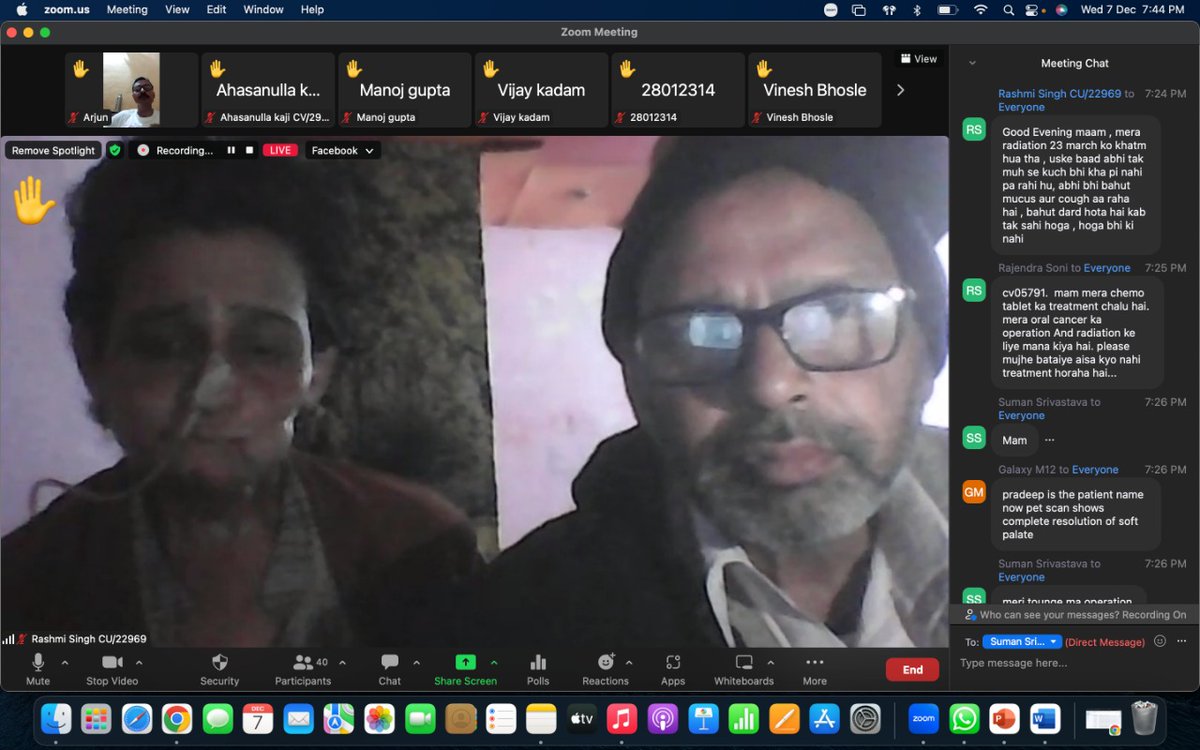The image size is (1200, 750).
Task: Open the More options ellipsis
Action: pos(815,669)
